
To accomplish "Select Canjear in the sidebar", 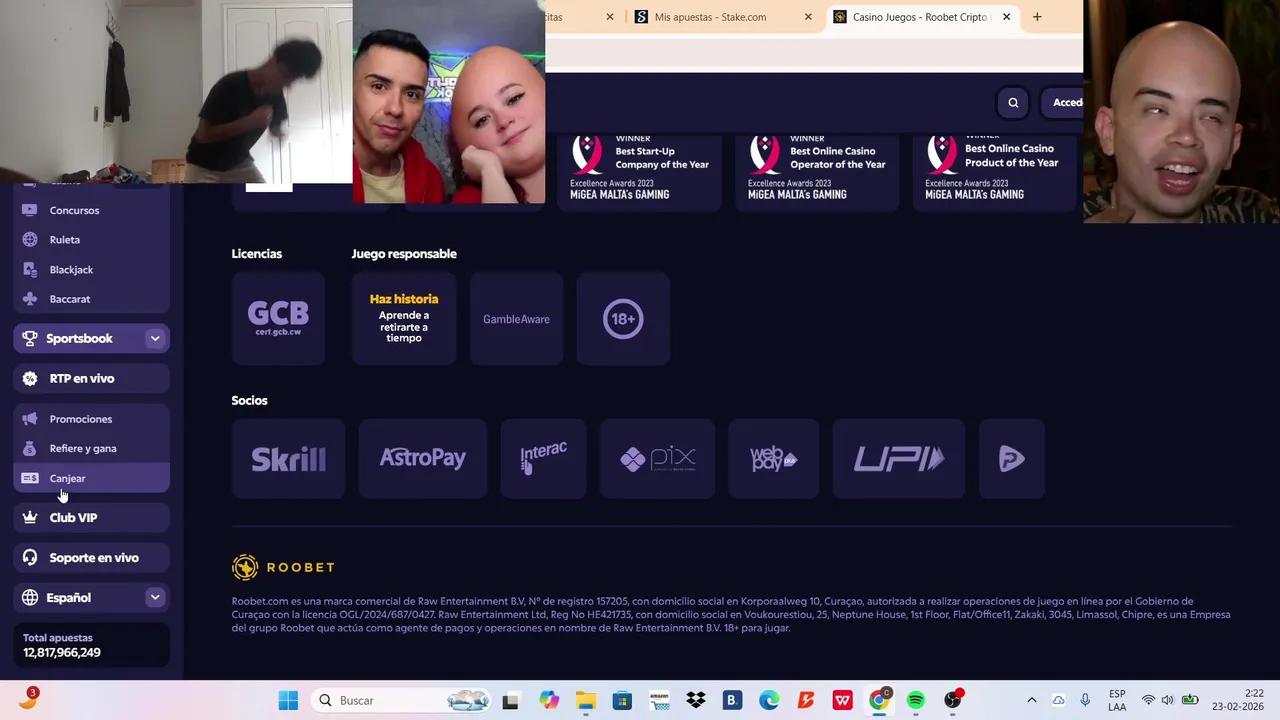I will click(91, 478).
